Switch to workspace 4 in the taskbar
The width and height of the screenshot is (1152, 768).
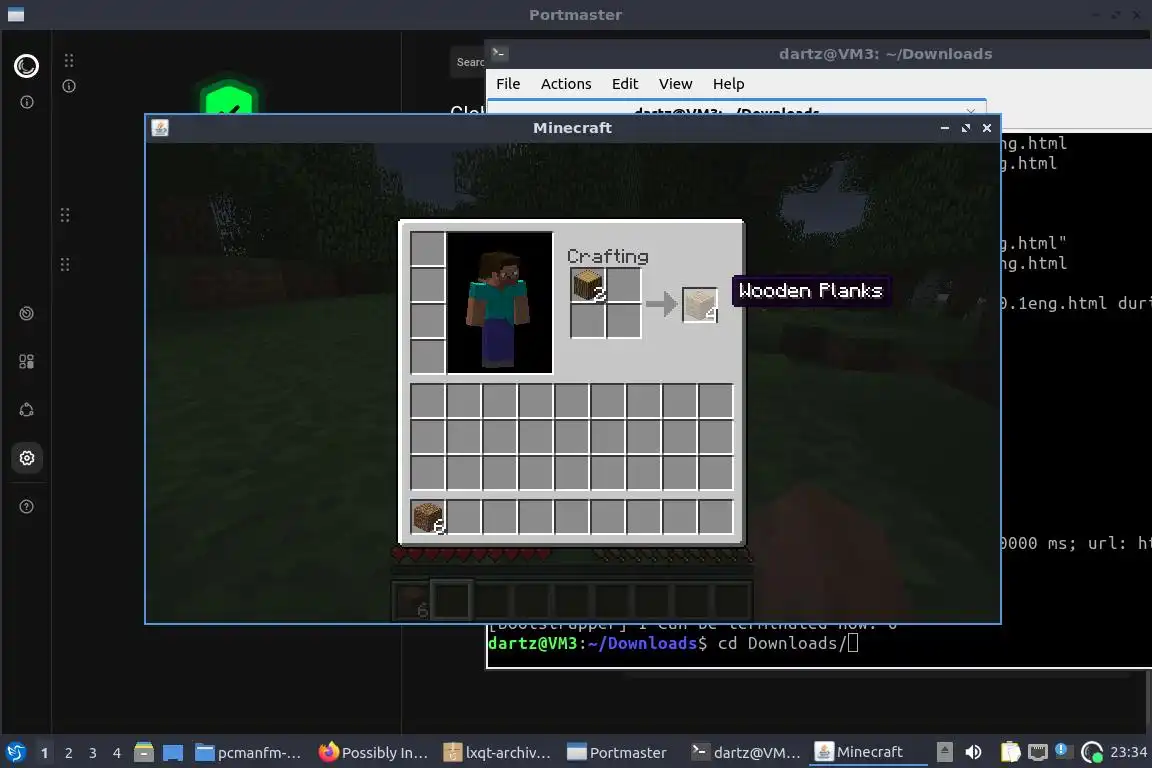click(116, 753)
